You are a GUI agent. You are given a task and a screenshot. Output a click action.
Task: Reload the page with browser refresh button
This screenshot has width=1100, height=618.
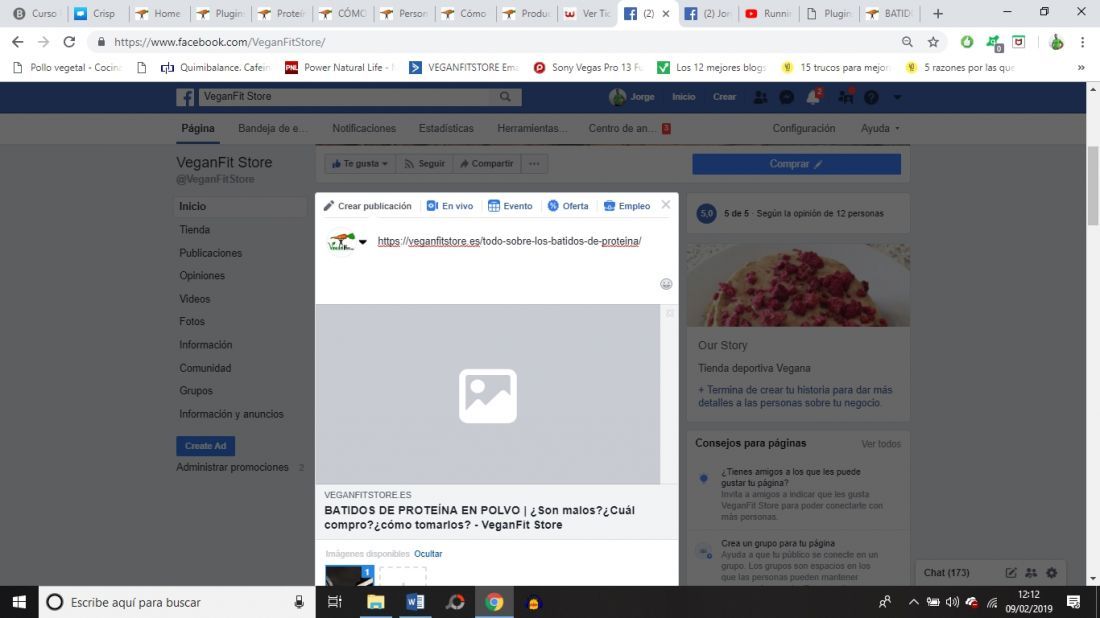69,42
